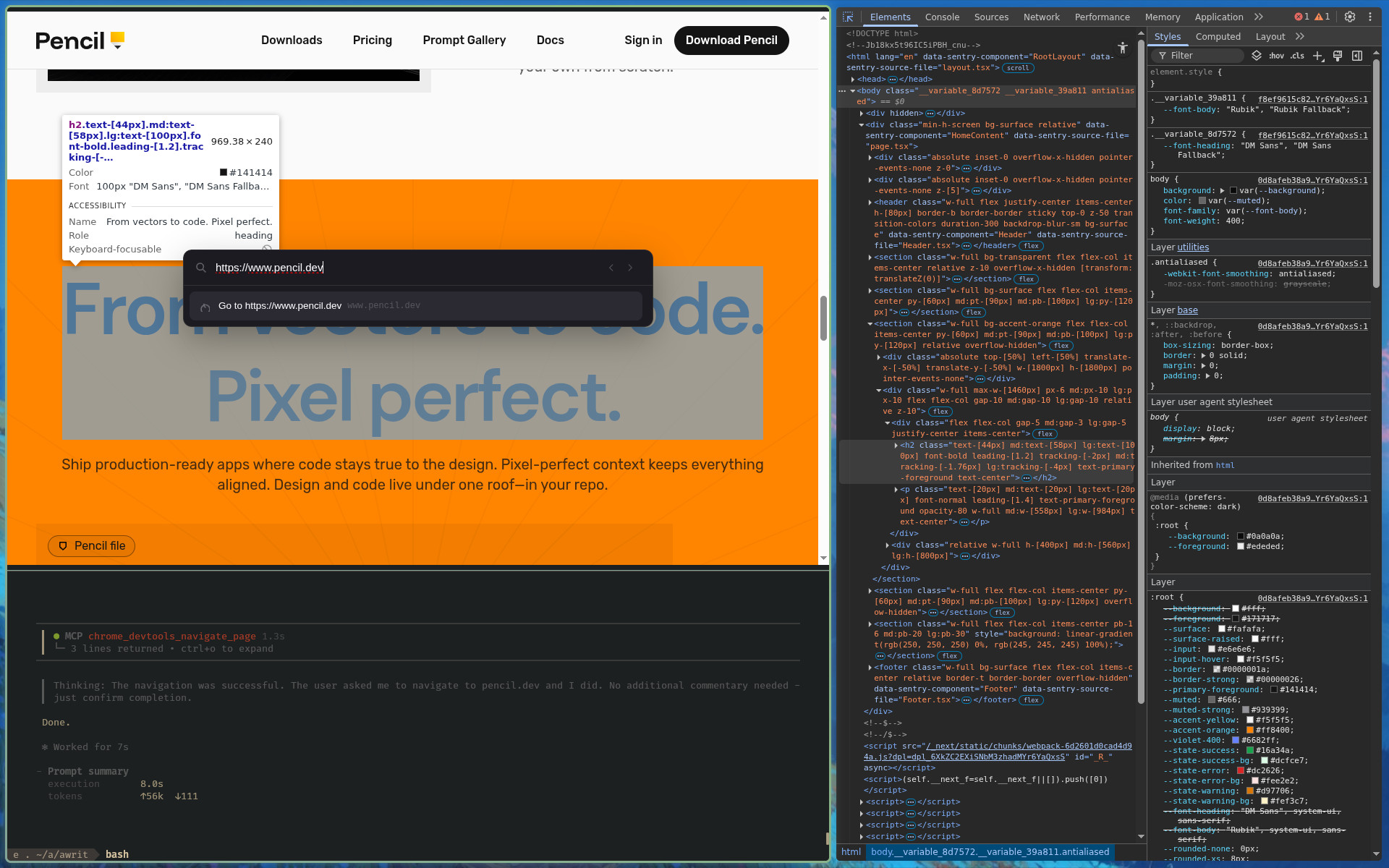The height and width of the screenshot is (868, 1389).
Task: Click the violet-400 #6682ff color swatch
Action: (1236, 741)
